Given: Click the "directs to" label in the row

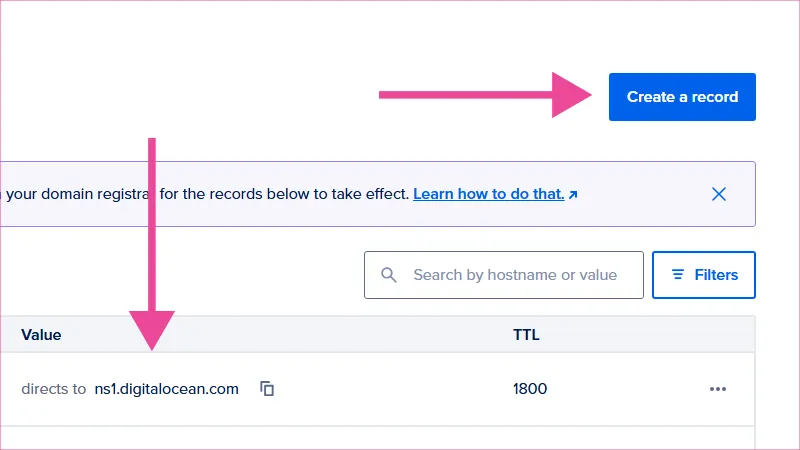Looking at the screenshot, I should pos(53,389).
